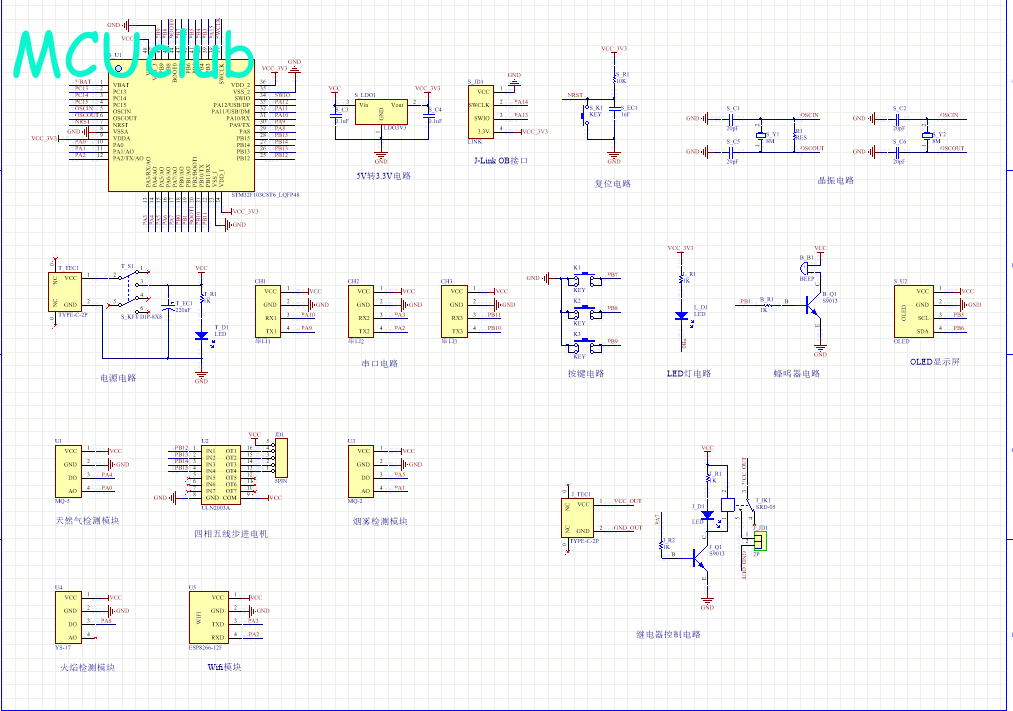Select the J_TEC1 TYPE-C-2P output connector
Viewport: 1013px width, 711px height.
pyautogui.click(x=578, y=517)
